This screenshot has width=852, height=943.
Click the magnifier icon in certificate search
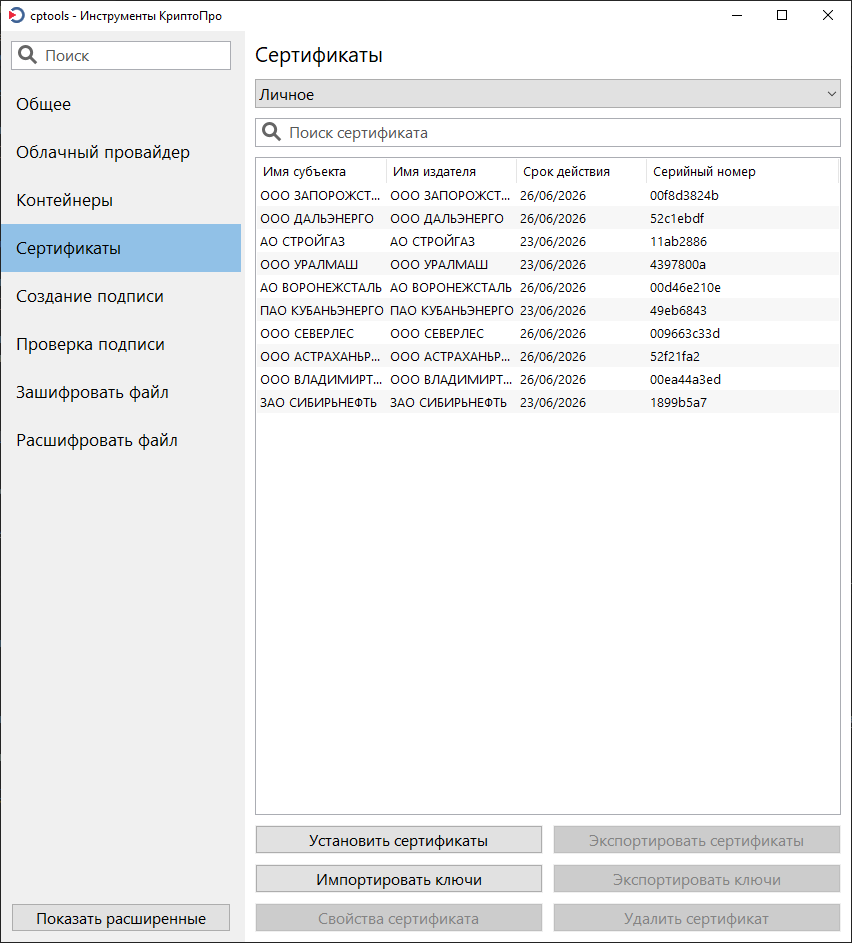click(x=271, y=132)
